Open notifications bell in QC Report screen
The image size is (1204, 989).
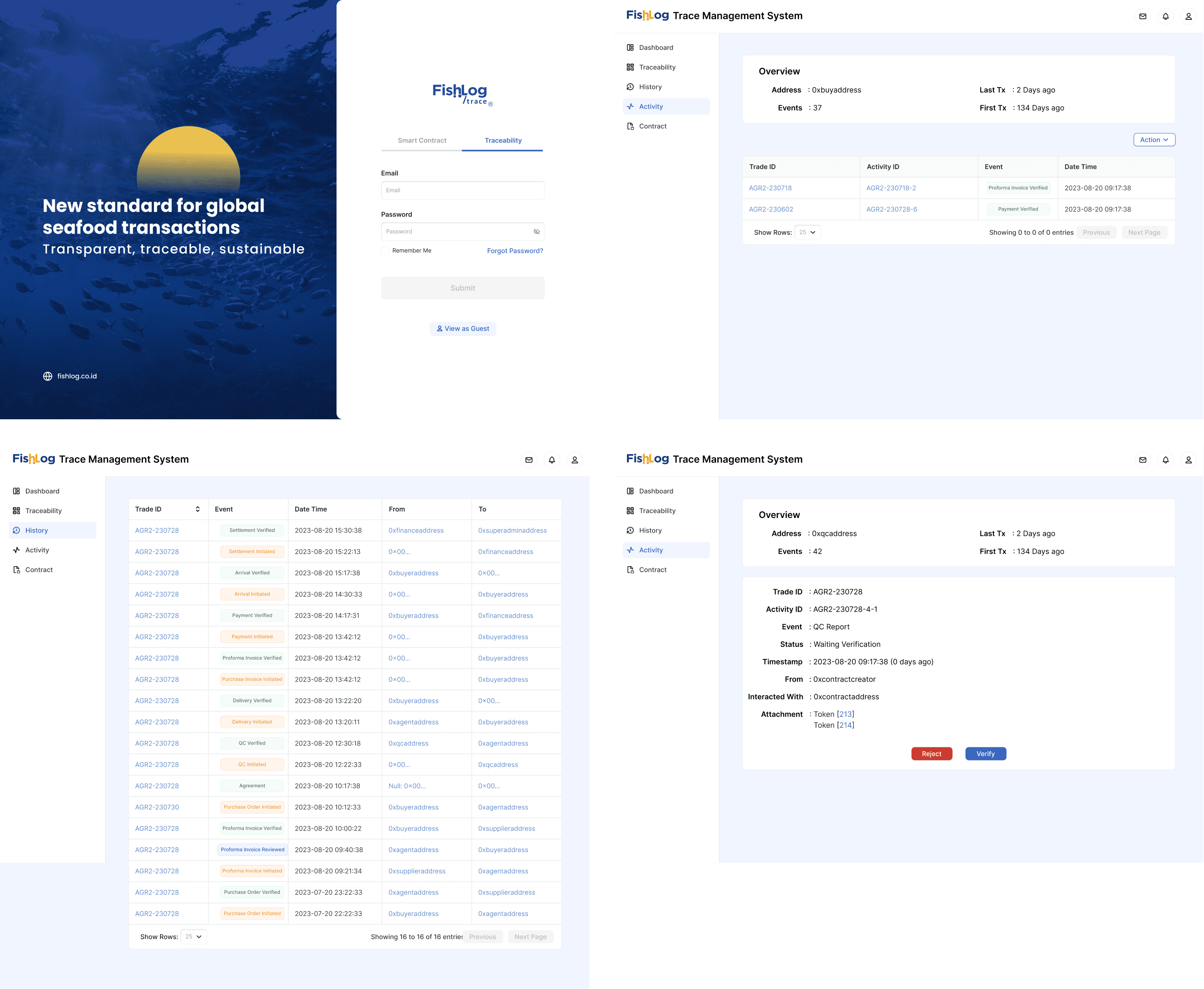click(1165, 460)
